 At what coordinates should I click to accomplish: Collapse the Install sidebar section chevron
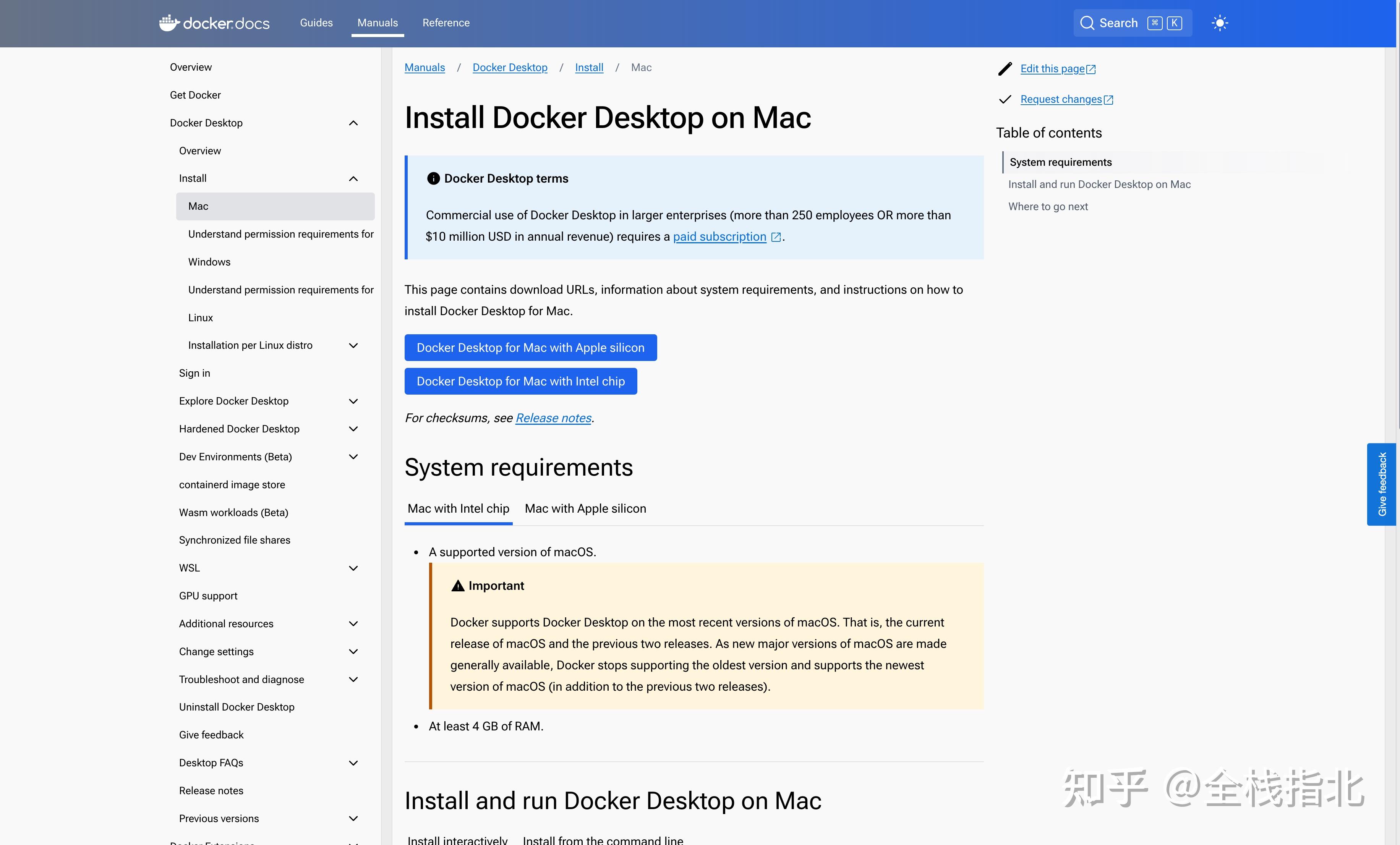click(x=353, y=178)
